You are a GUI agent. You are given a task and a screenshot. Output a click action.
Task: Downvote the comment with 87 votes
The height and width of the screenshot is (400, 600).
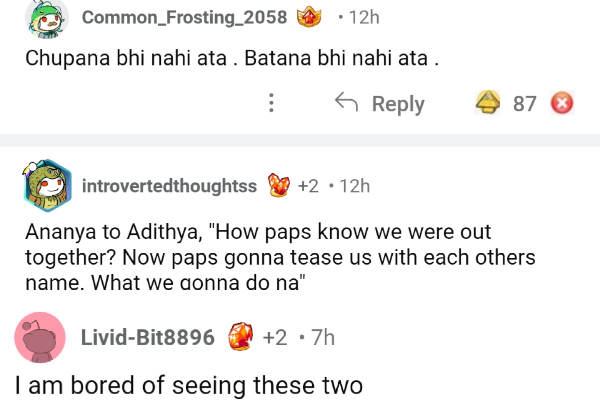[x=563, y=103]
